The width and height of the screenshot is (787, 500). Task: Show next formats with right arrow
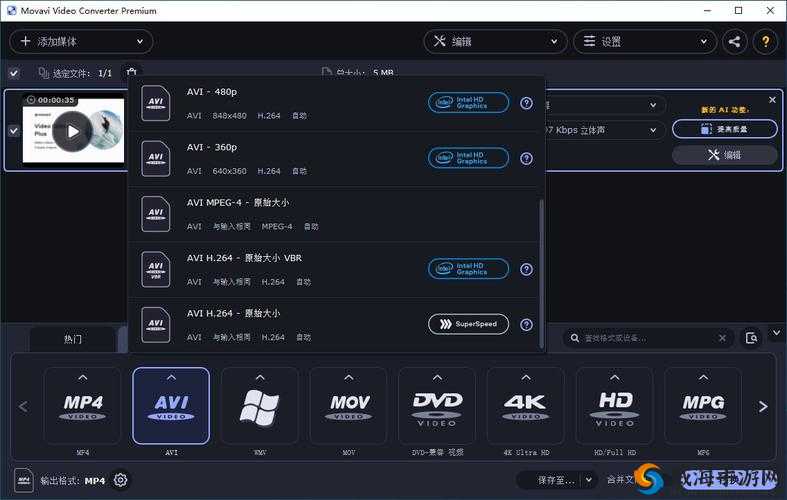763,407
